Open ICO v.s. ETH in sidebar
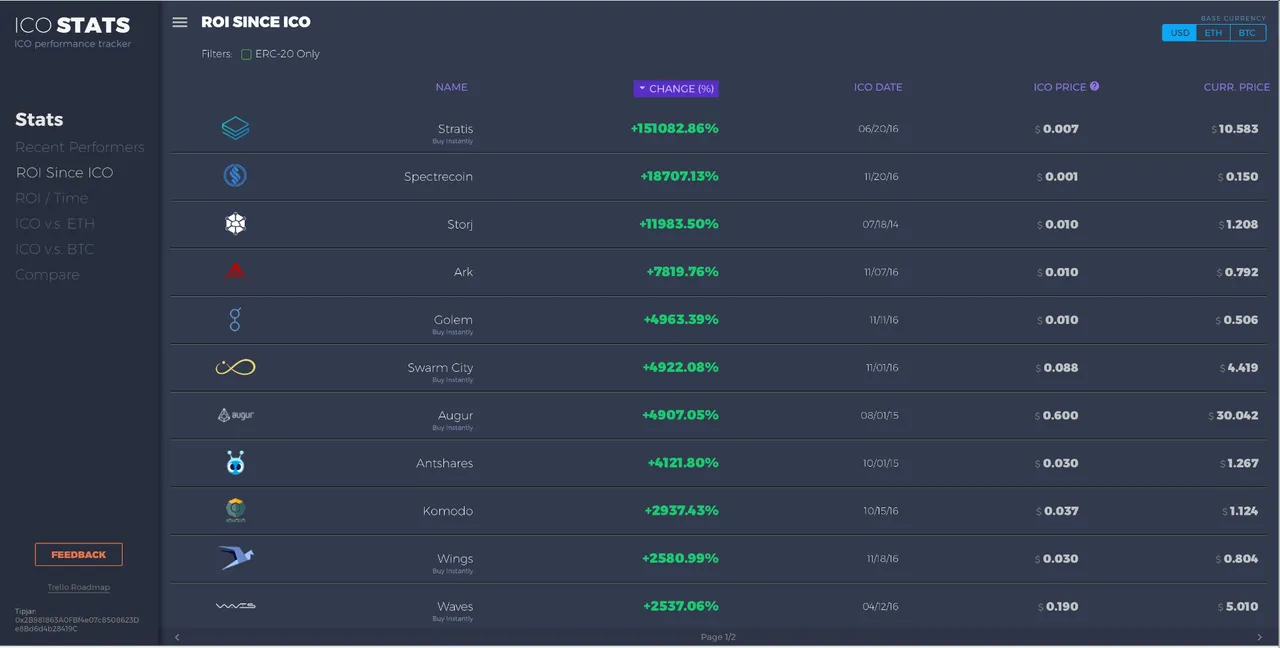Image resolution: width=1280 pixels, height=648 pixels. pos(55,223)
